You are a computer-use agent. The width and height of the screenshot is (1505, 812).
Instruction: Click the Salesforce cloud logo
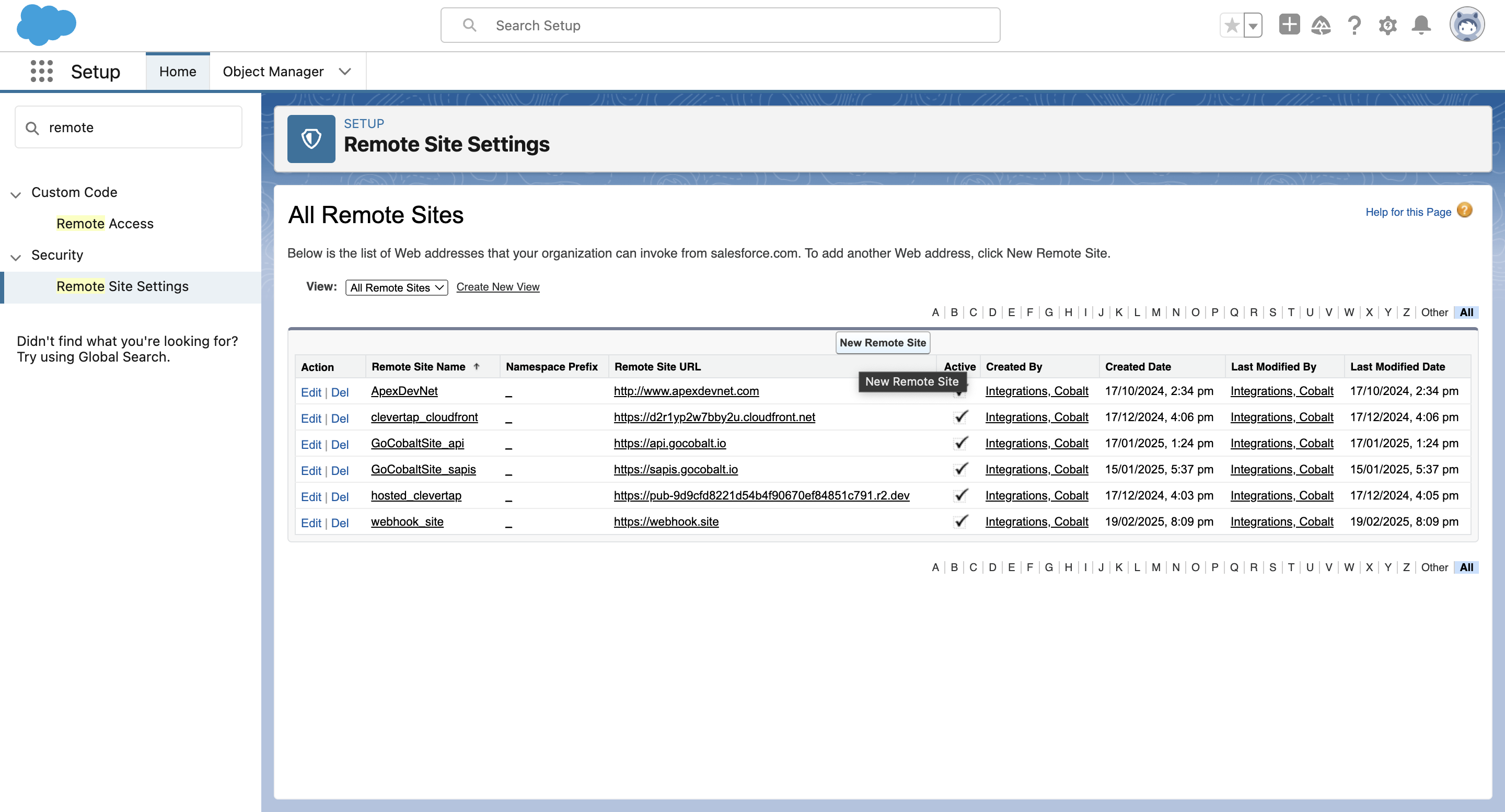47,25
